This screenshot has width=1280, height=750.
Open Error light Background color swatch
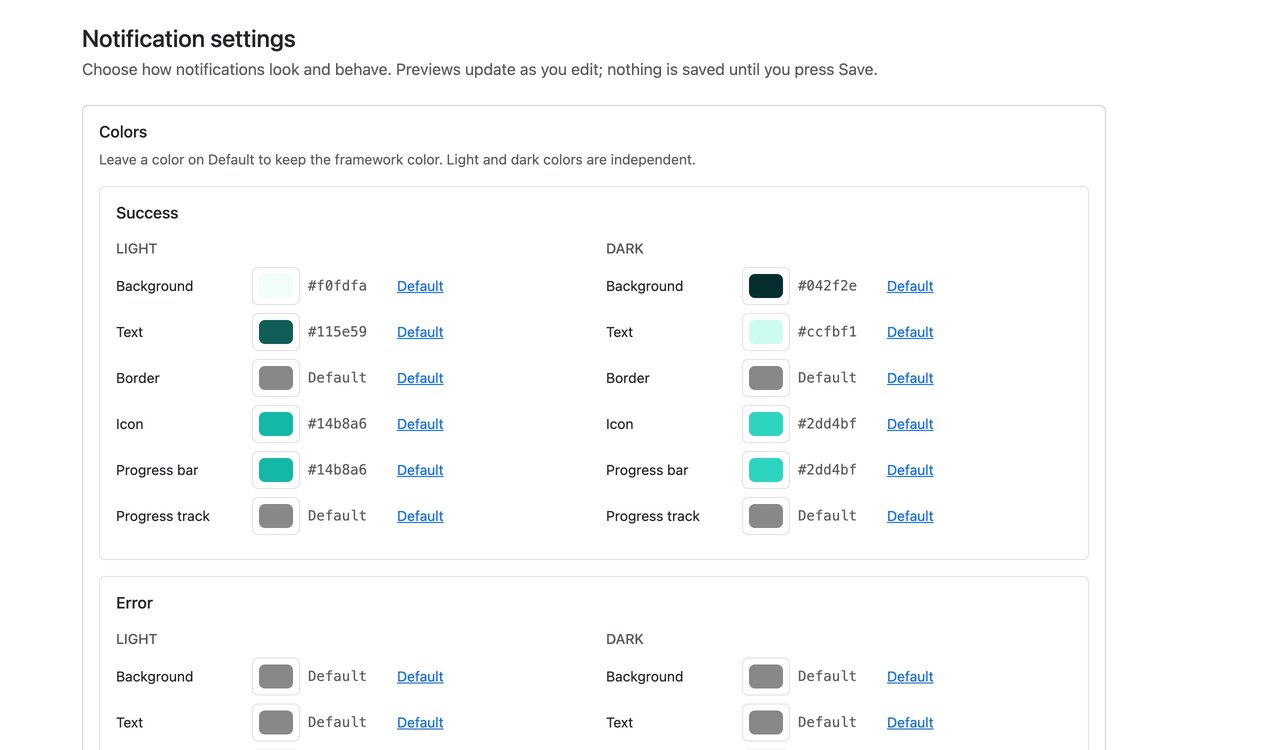click(276, 676)
